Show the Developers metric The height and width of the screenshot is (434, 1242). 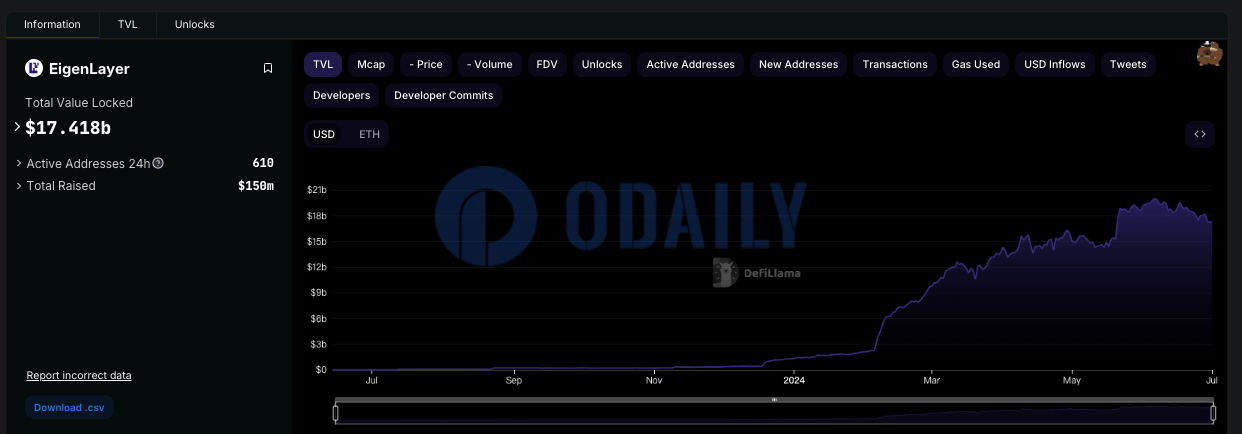tap(341, 95)
